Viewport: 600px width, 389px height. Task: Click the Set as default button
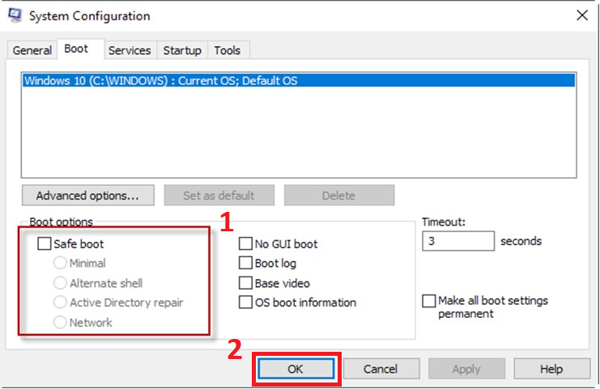point(219,195)
